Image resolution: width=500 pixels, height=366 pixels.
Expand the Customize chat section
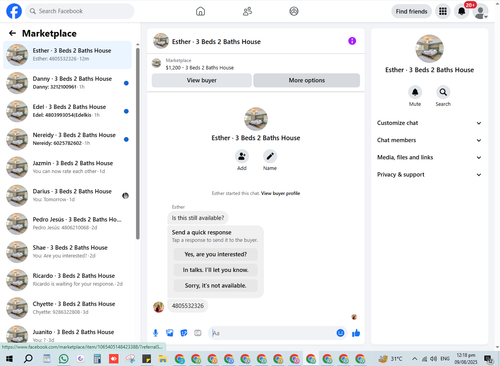tap(429, 123)
